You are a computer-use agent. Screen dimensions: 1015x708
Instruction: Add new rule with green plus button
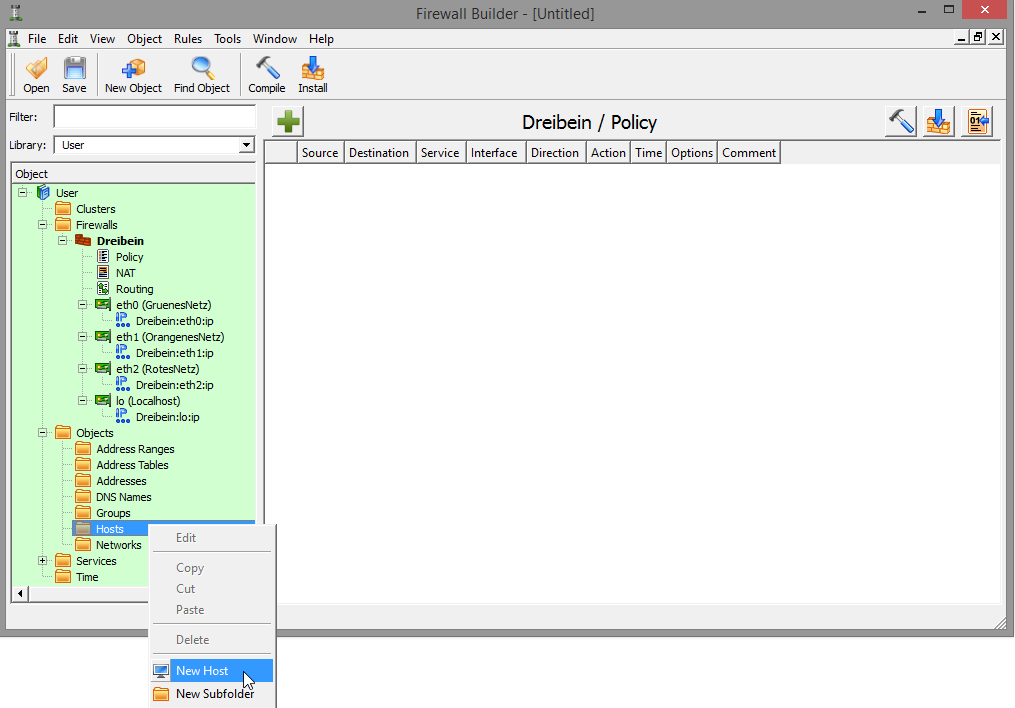(x=288, y=122)
